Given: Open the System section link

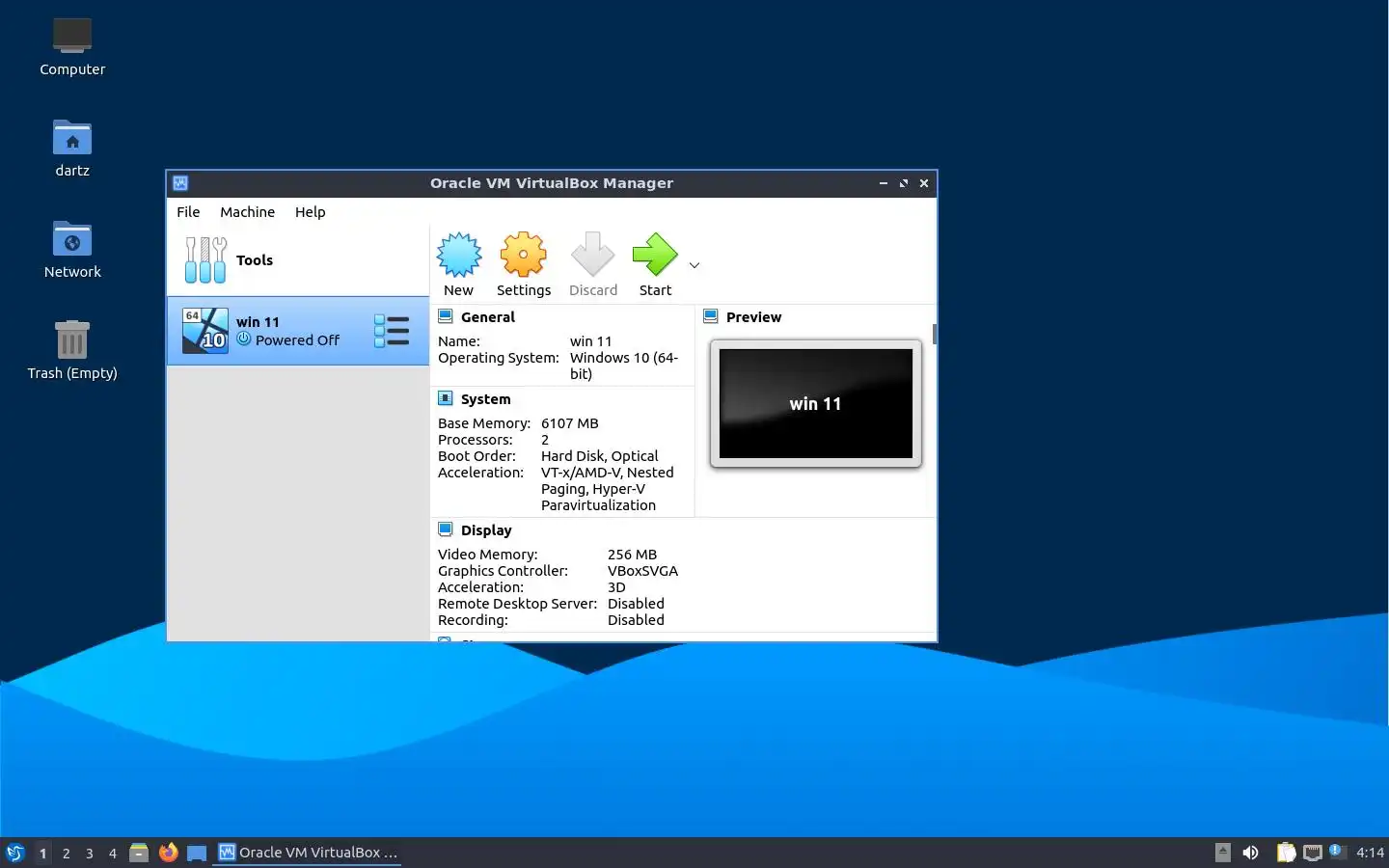Looking at the screenshot, I should [486, 399].
